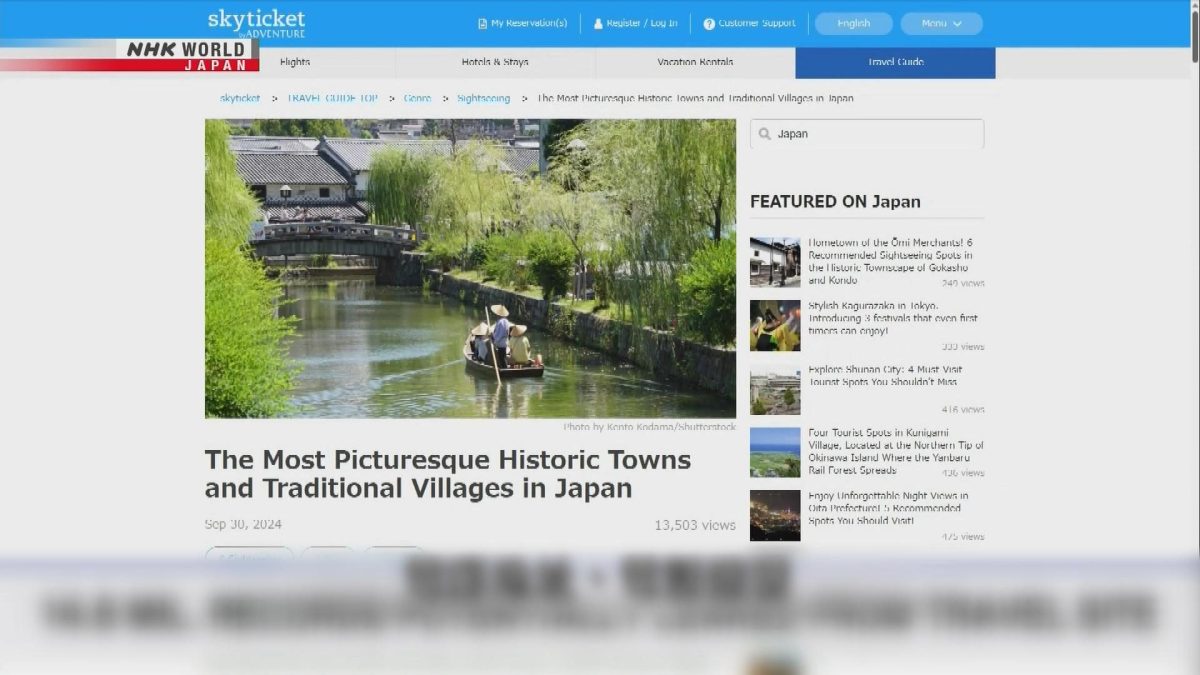Open Kunigami Village tourist spots article

pos(896,451)
